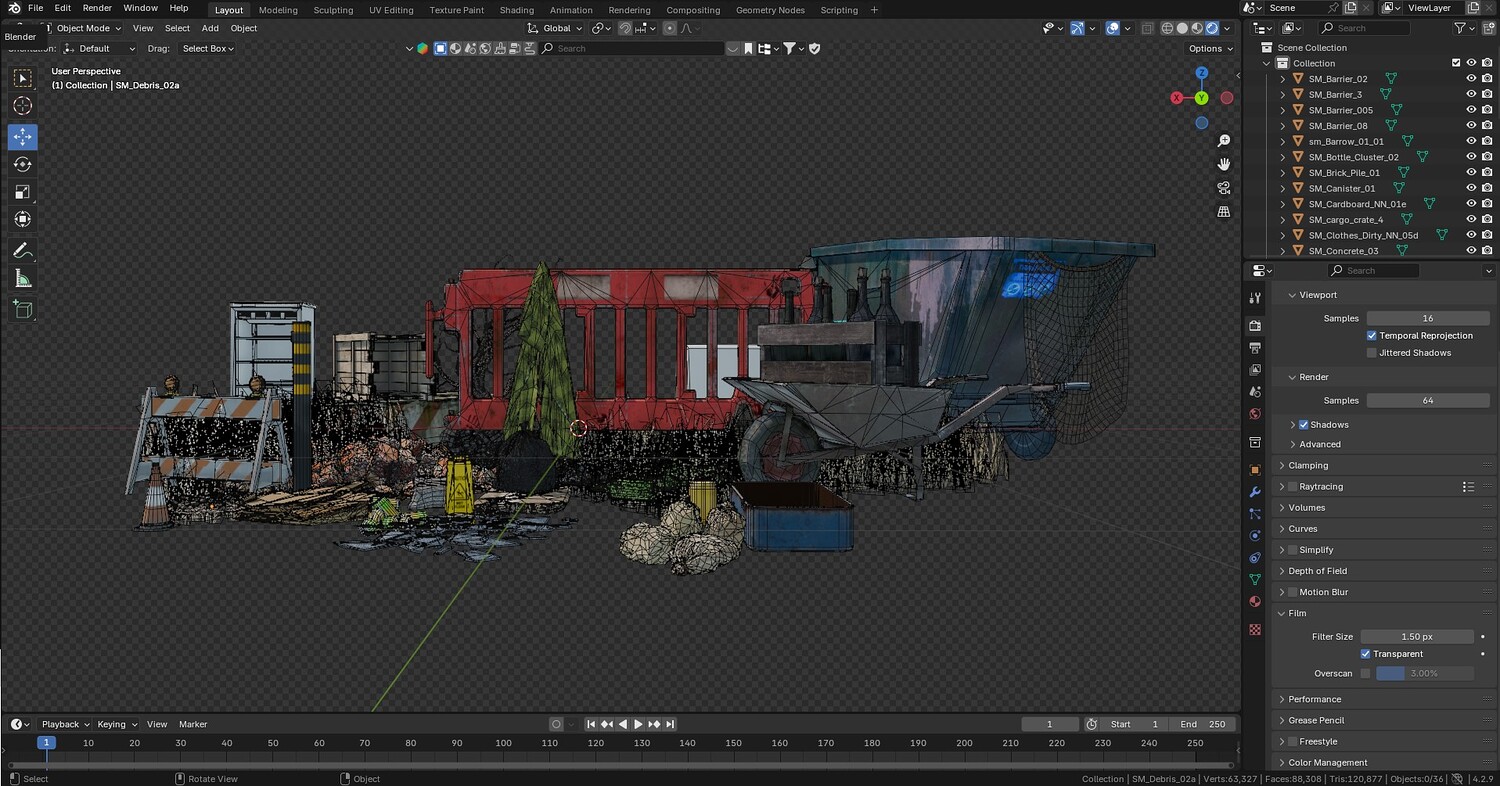Click the timeline End frame field
The height and width of the screenshot is (786, 1500).
(x=1204, y=724)
